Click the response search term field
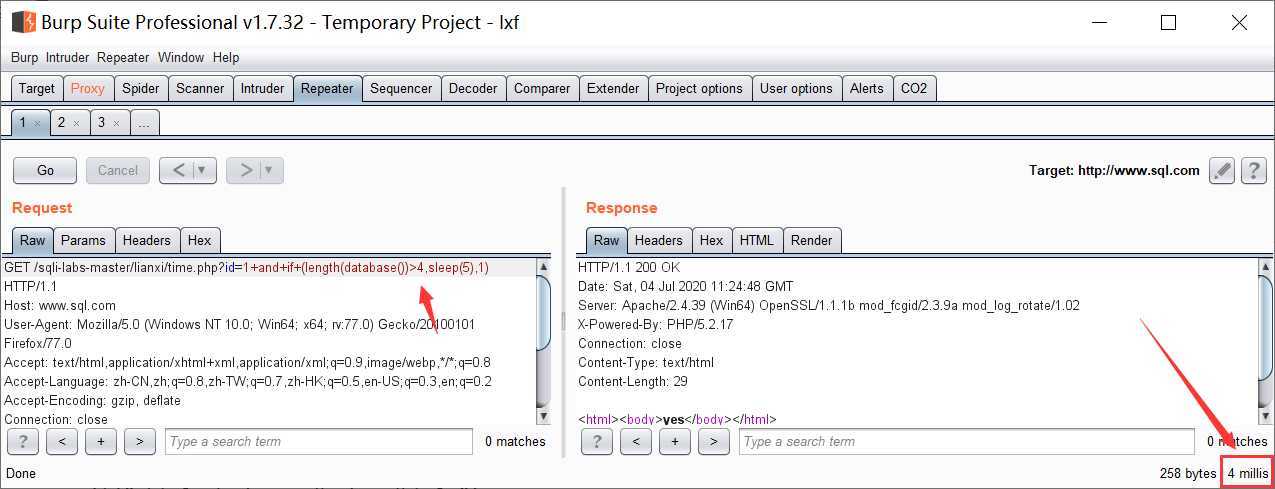Viewport: 1275px width, 489px height. pos(967,441)
